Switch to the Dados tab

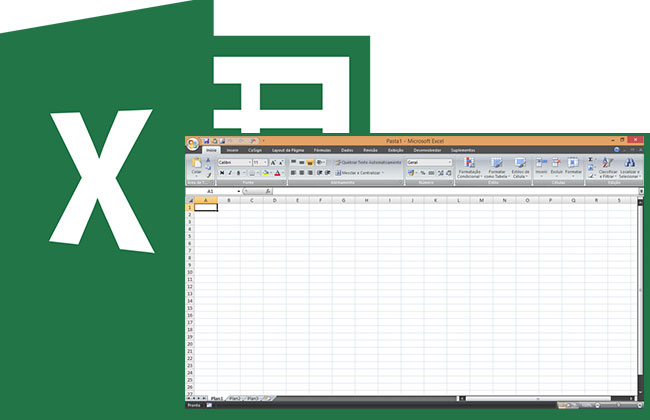click(x=347, y=150)
